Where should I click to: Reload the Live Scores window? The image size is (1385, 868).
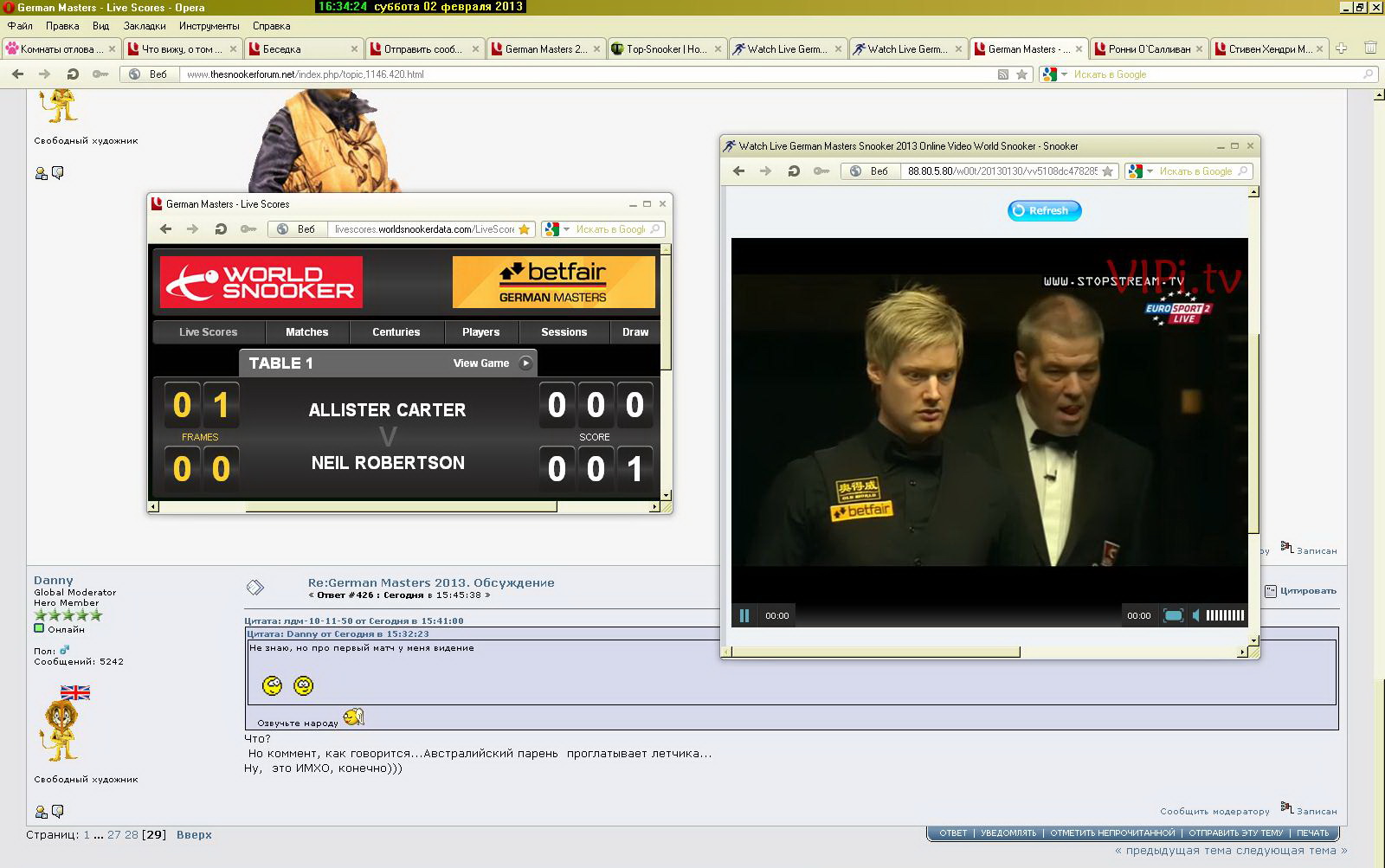[x=221, y=229]
